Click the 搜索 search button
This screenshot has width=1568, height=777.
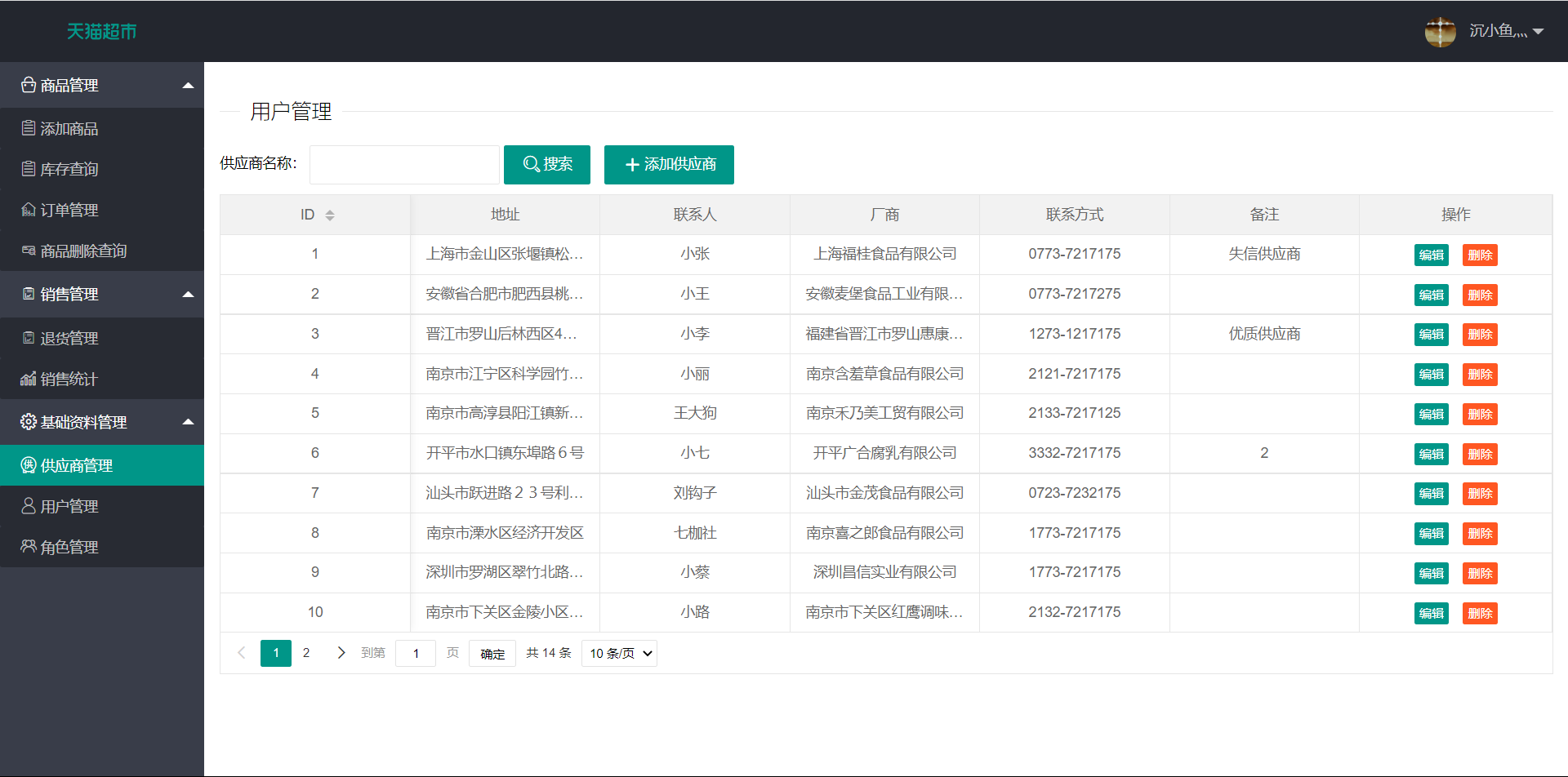pyautogui.click(x=546, y=165)
